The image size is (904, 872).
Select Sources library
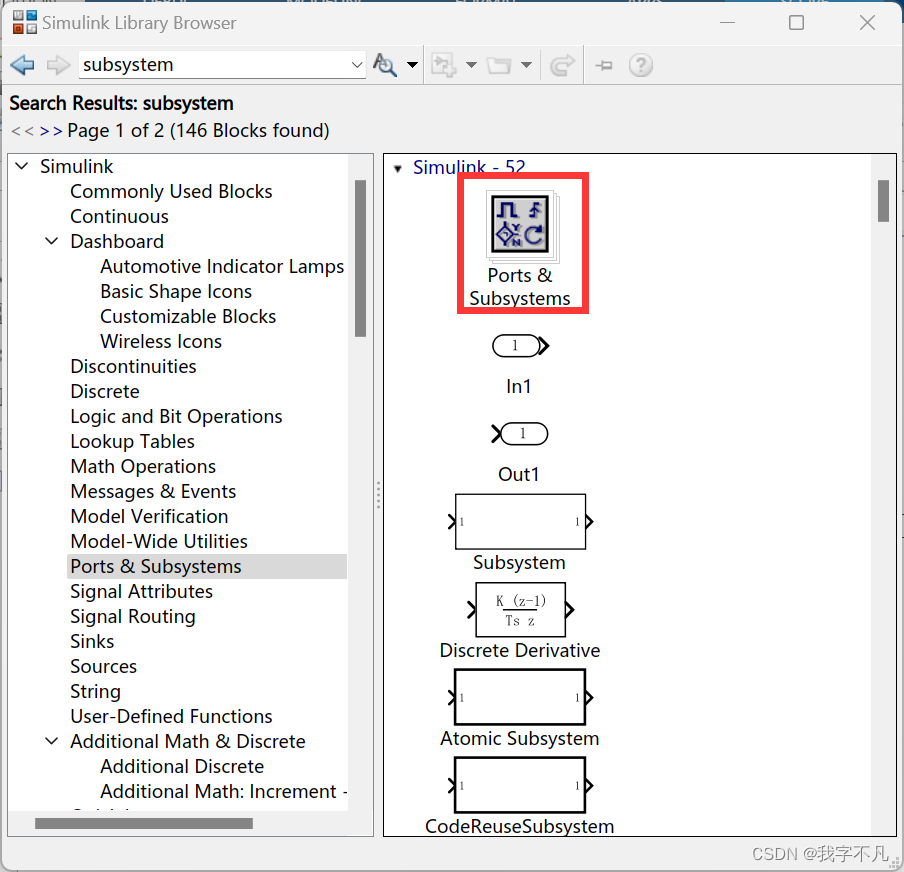(103, 667)
